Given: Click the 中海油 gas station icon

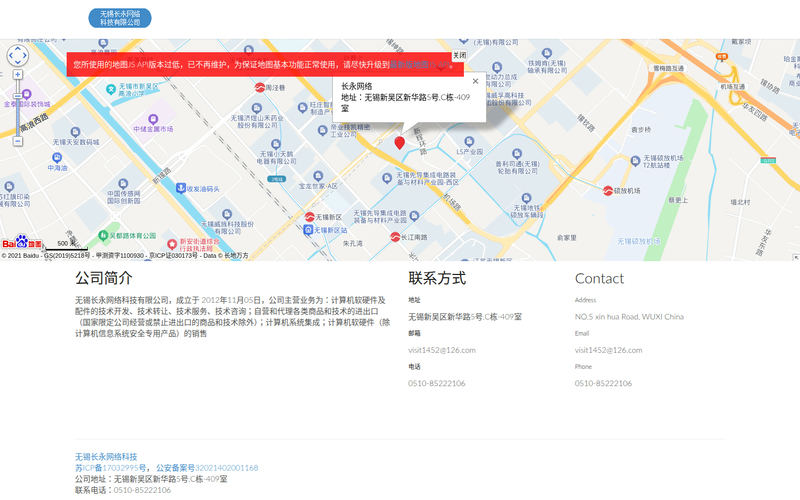Looking at the screenshot, I should (x=57, y=158).
